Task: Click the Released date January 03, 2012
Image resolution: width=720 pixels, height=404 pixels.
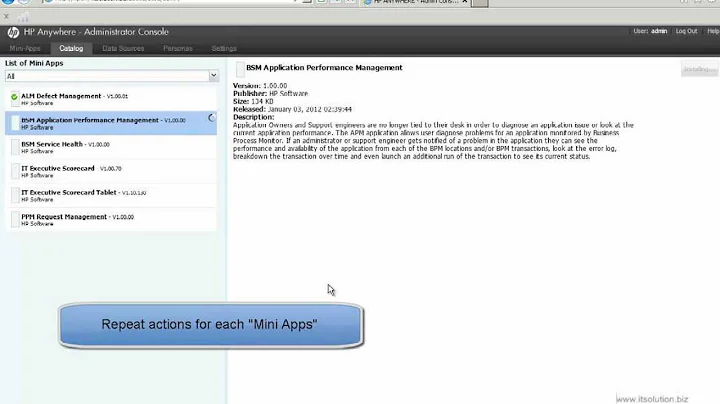Action: pyautogui.click(x=309, y=109)
